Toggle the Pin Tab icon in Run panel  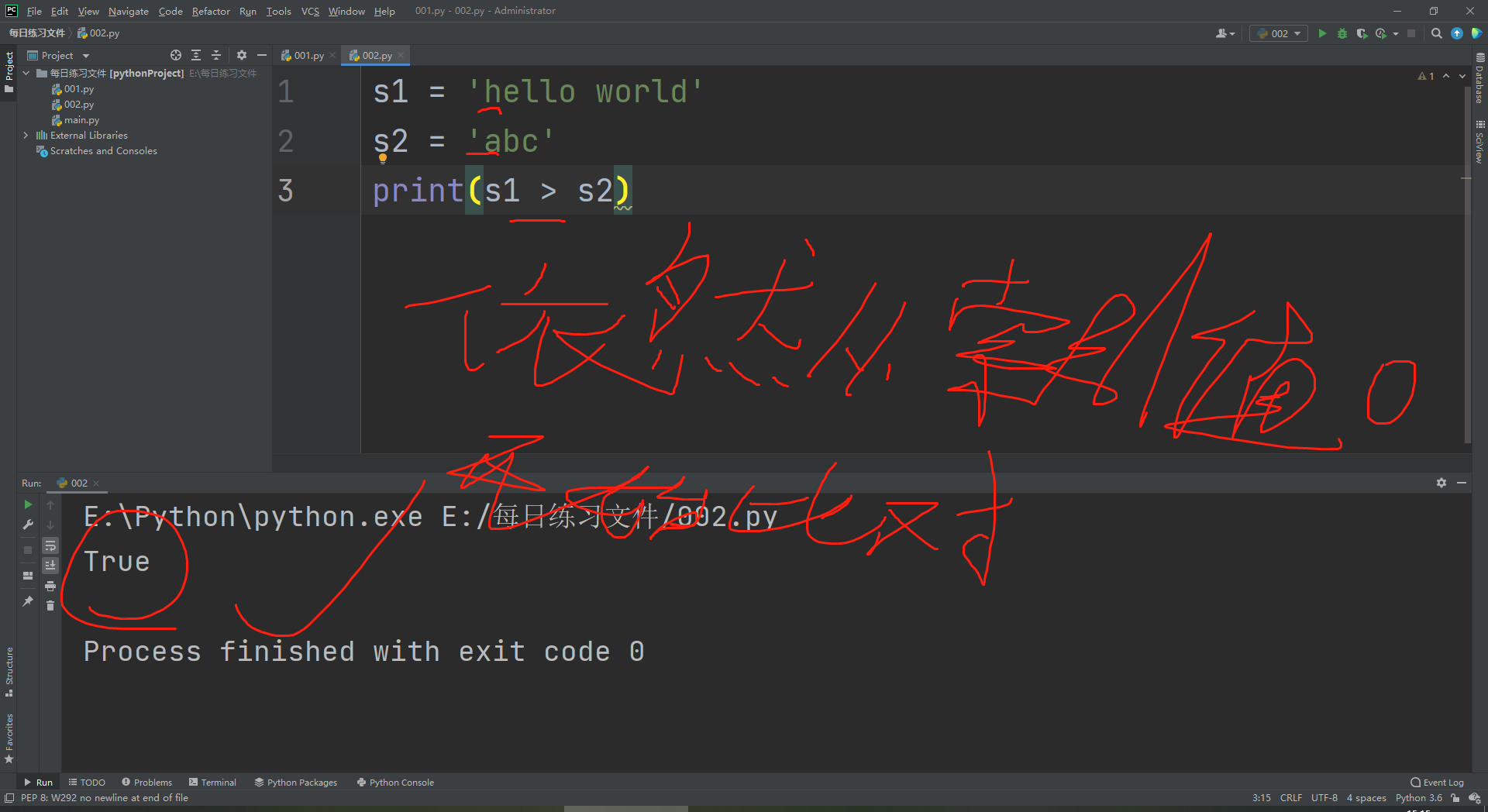pos(28,601)
